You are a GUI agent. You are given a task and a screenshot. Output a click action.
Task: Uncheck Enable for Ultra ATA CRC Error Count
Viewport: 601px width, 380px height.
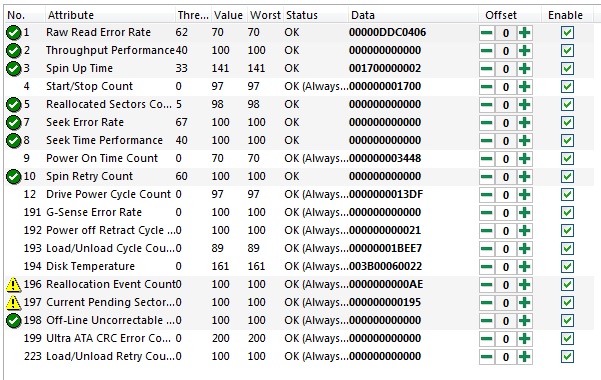(567, 339)
